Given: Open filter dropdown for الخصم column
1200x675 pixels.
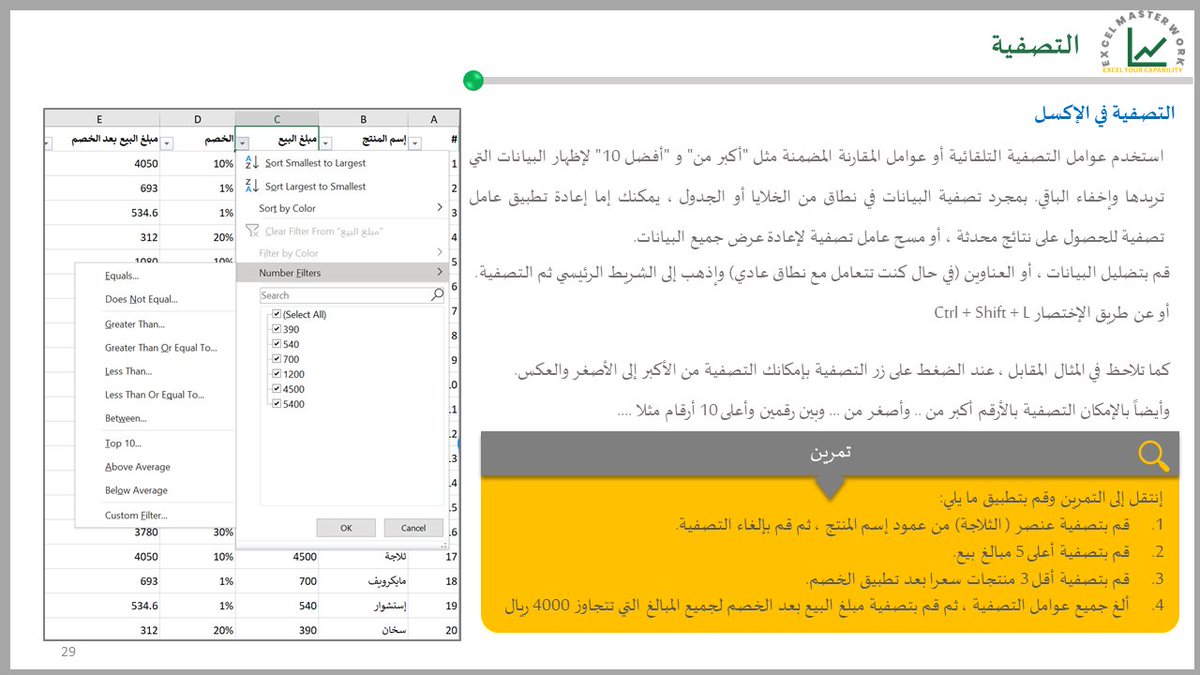Looking at the screenshot, I should point(167,143).
